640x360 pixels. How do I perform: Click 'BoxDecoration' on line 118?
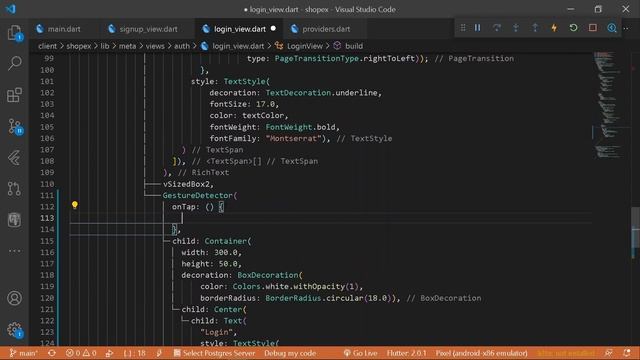tap(268, 275)
